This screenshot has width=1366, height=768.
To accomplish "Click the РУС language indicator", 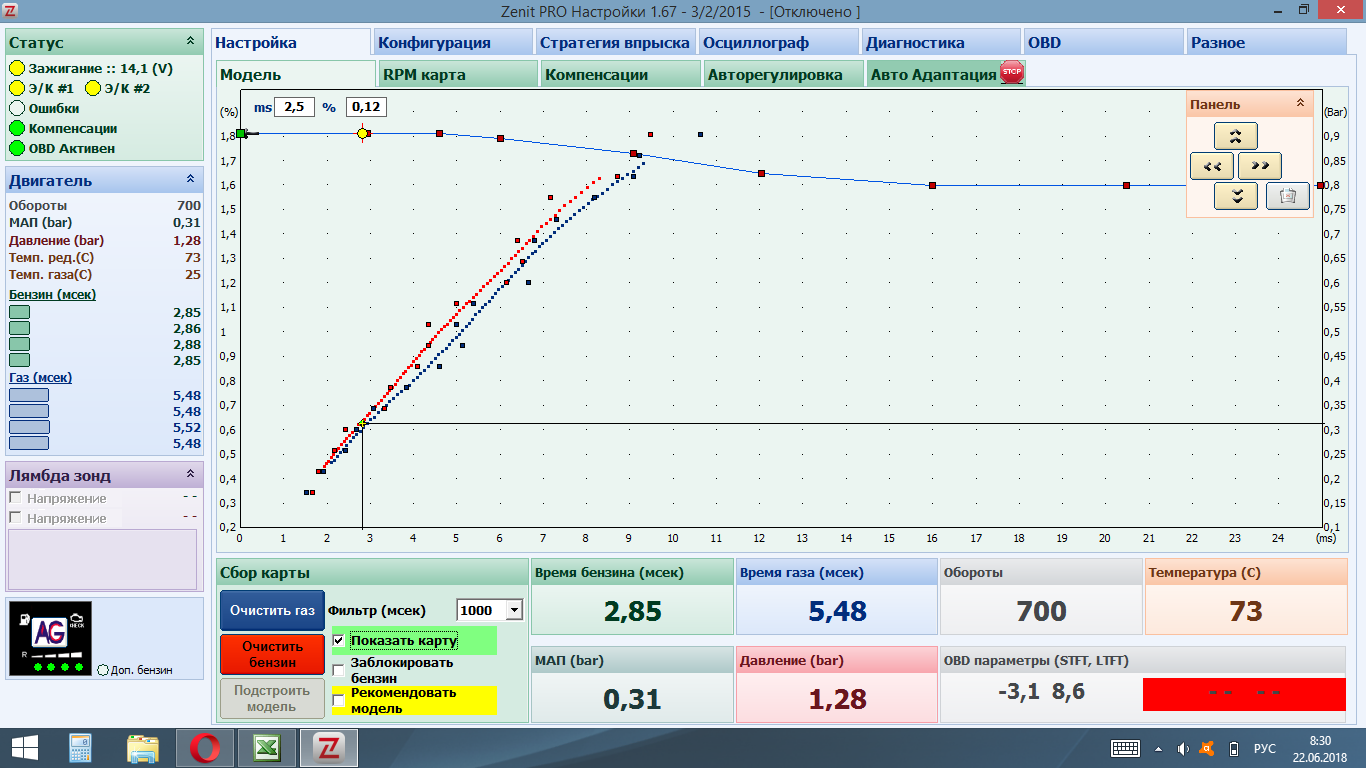I will pyautogui.click(x=1265, y=748).
